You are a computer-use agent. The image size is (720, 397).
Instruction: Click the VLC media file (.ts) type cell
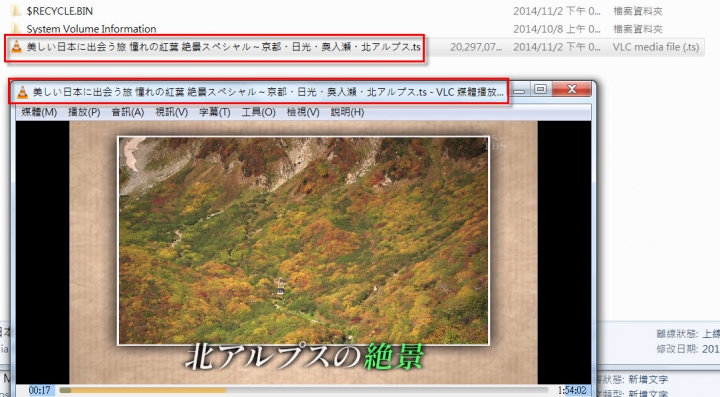(x=656, y=47)
